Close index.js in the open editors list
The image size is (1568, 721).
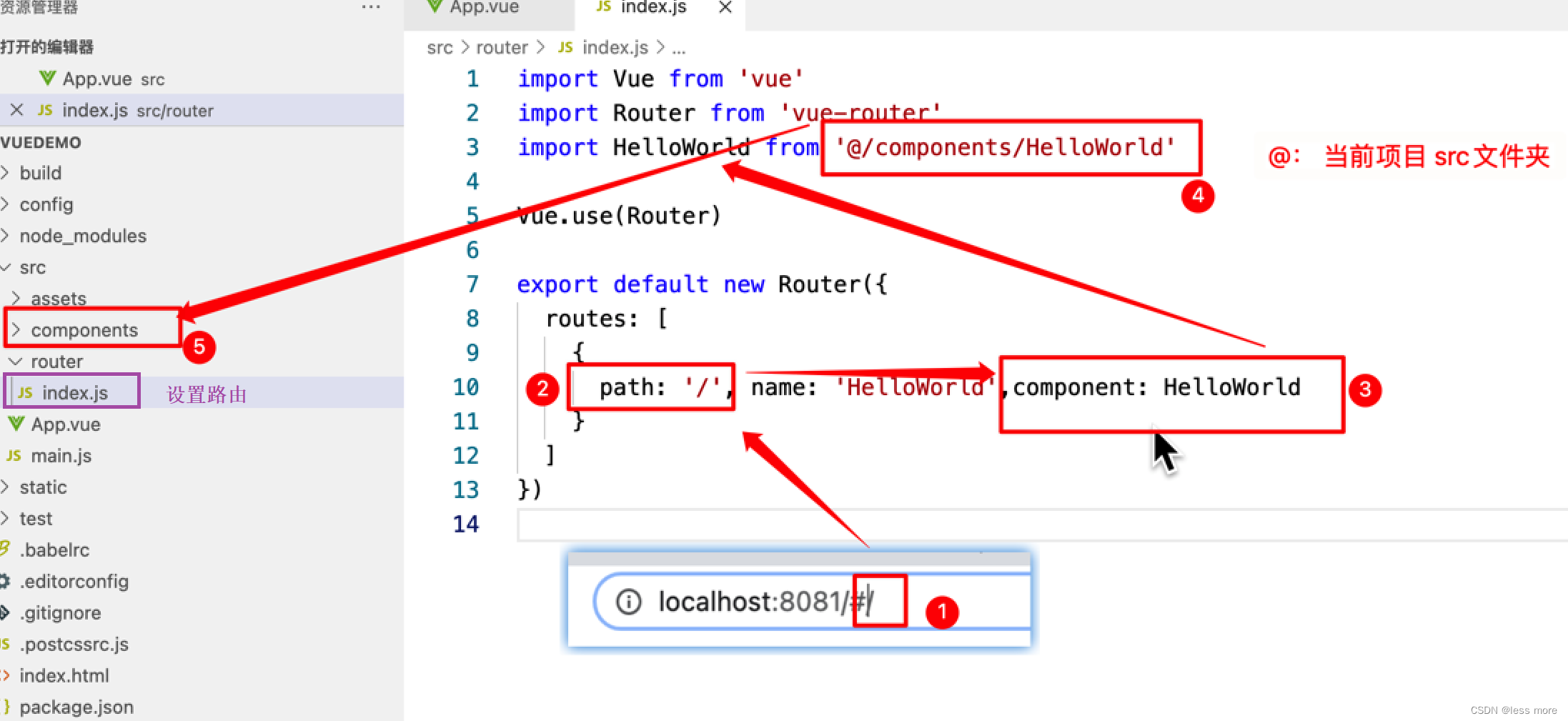(17, 110)
